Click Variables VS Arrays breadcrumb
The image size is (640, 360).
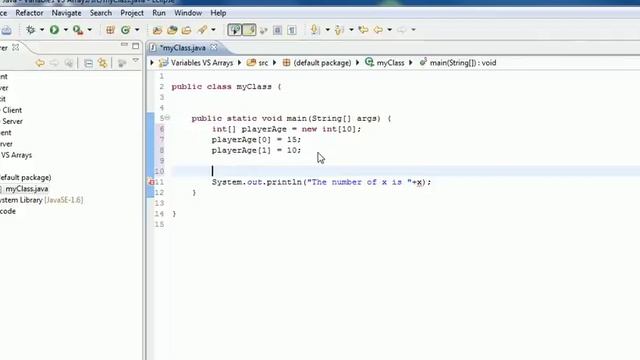point(202,63)
